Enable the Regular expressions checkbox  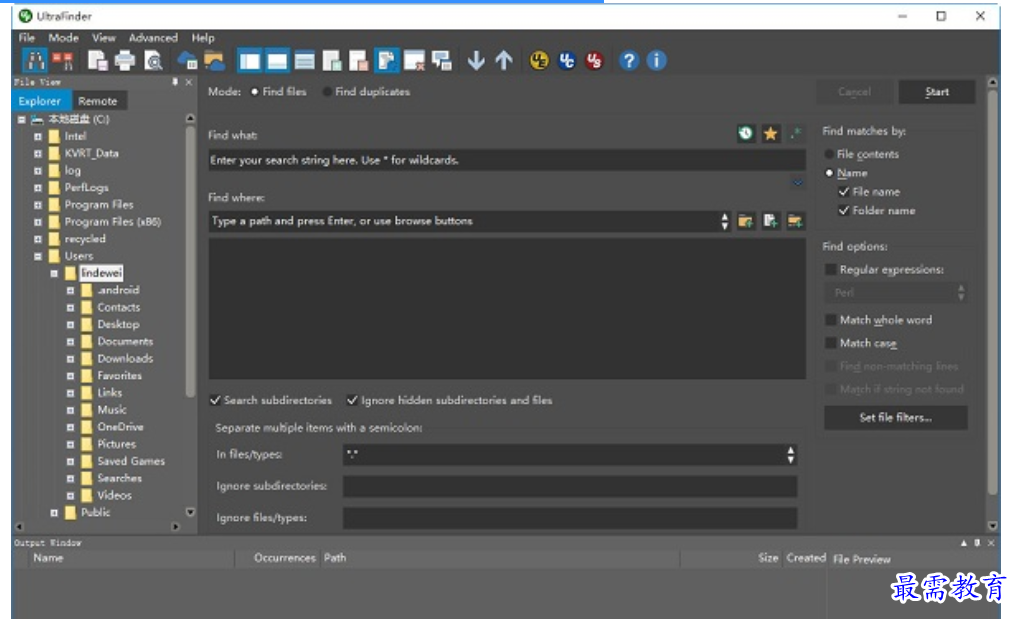click(x=831, y=269)
